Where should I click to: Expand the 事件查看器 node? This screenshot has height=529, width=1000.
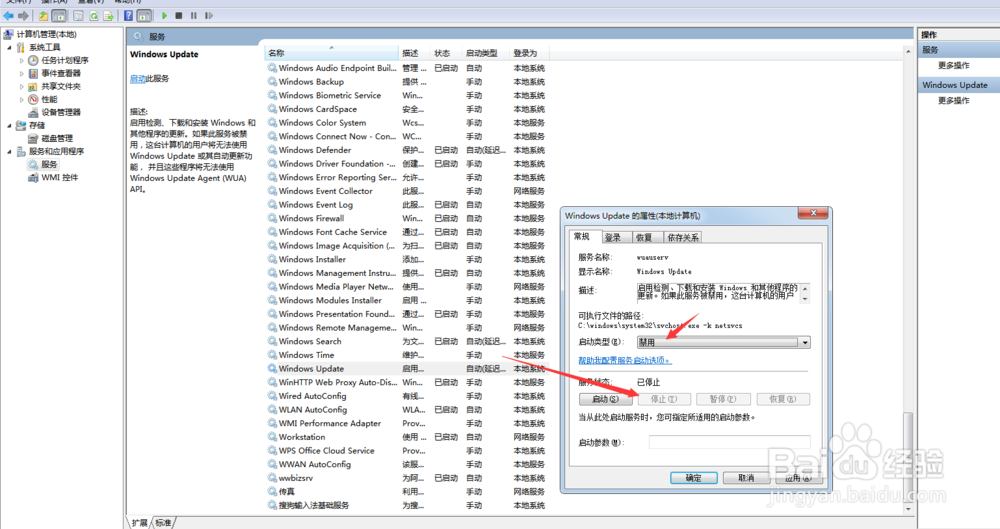[x=22, y=73]
